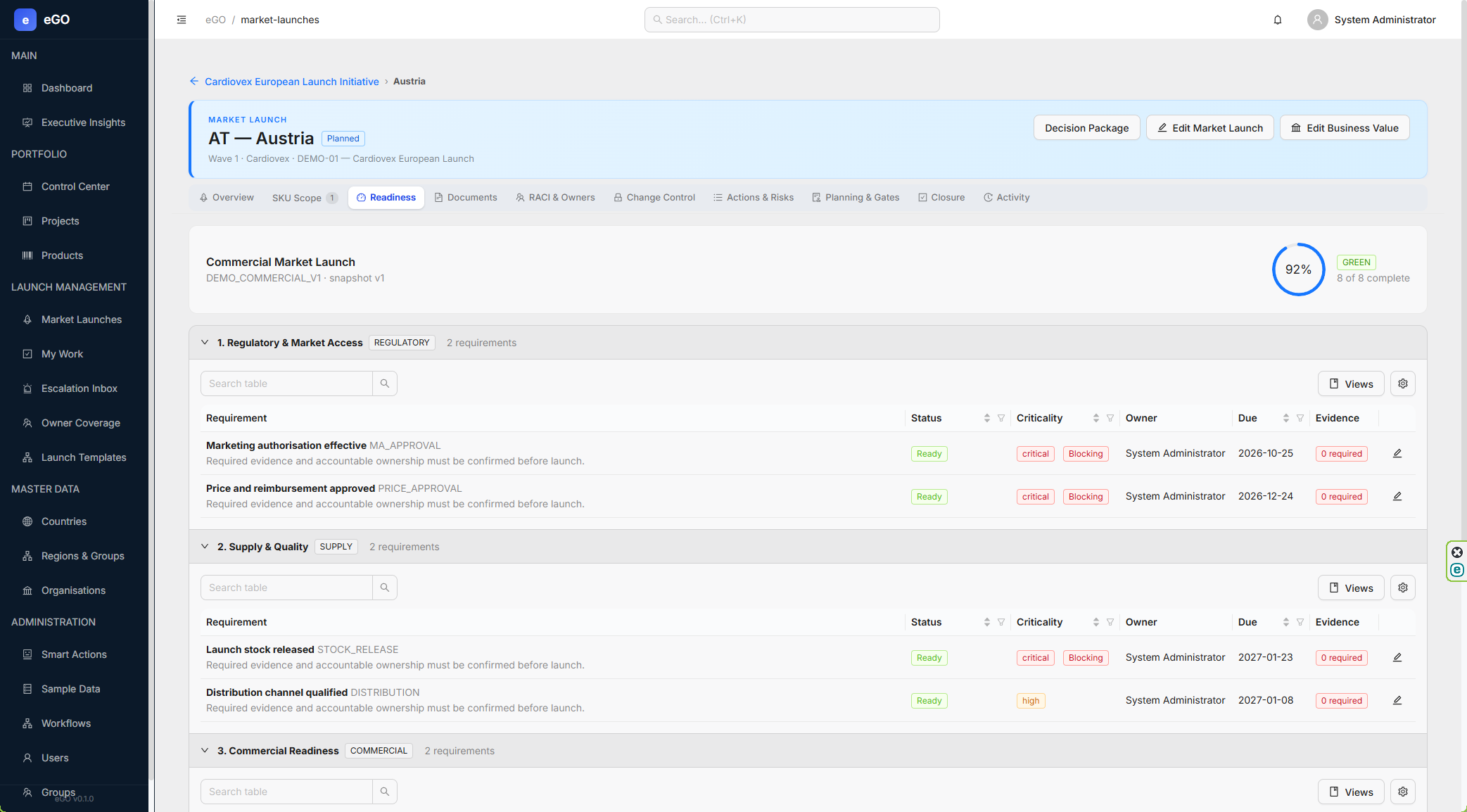Click the GREEN status badge

tap(1356, 262)
